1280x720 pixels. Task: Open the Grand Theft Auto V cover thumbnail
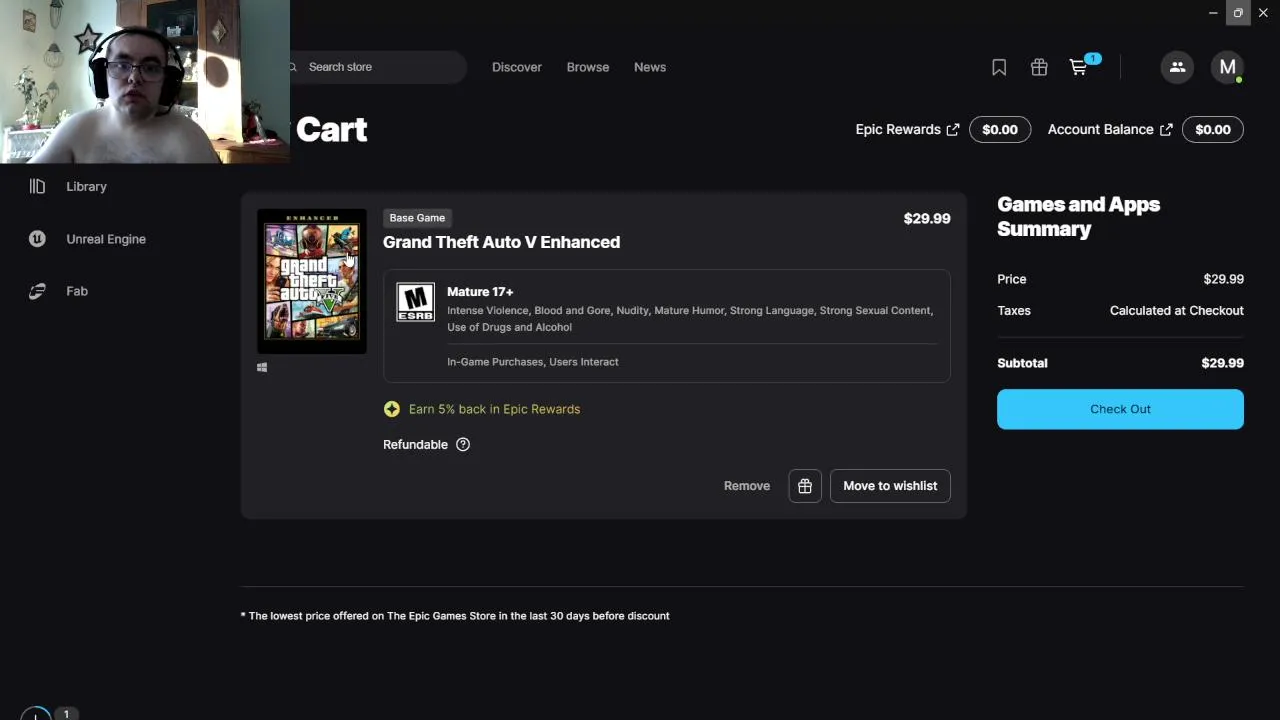[x=312, y=281]
